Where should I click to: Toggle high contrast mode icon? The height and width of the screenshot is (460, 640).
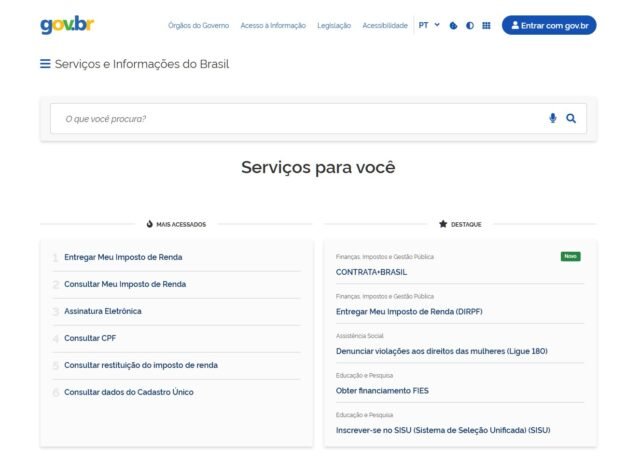pos(470,25)
